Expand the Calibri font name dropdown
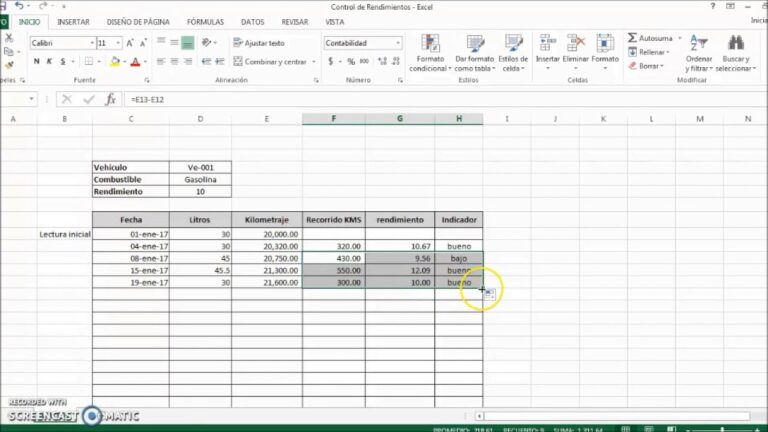Viewport: 768px width, 432px height. pos(90,43)
